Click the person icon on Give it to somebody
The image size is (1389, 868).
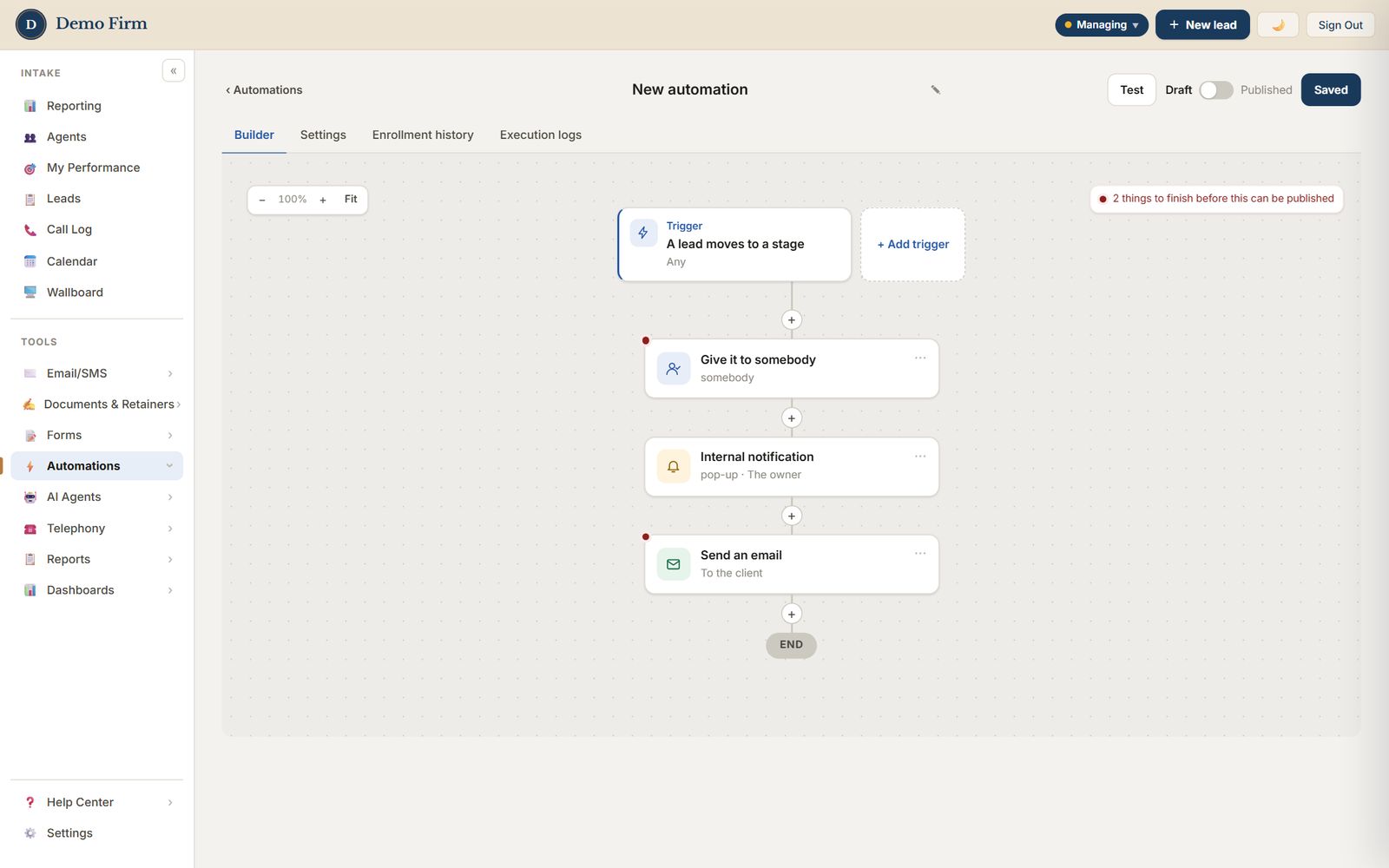coord(674,369)
